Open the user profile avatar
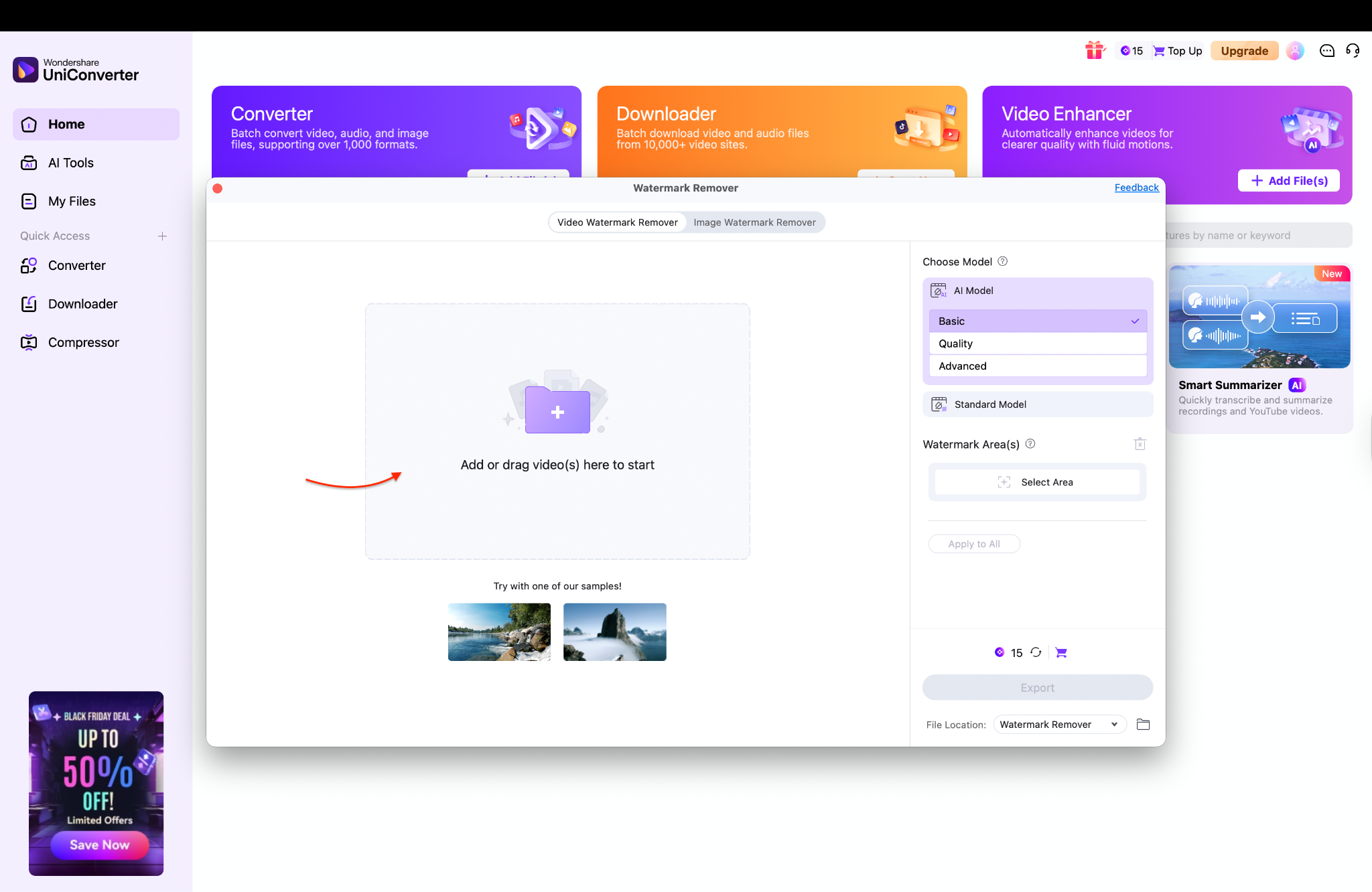The image size is (1372, 892). (x=1295, y=51)
